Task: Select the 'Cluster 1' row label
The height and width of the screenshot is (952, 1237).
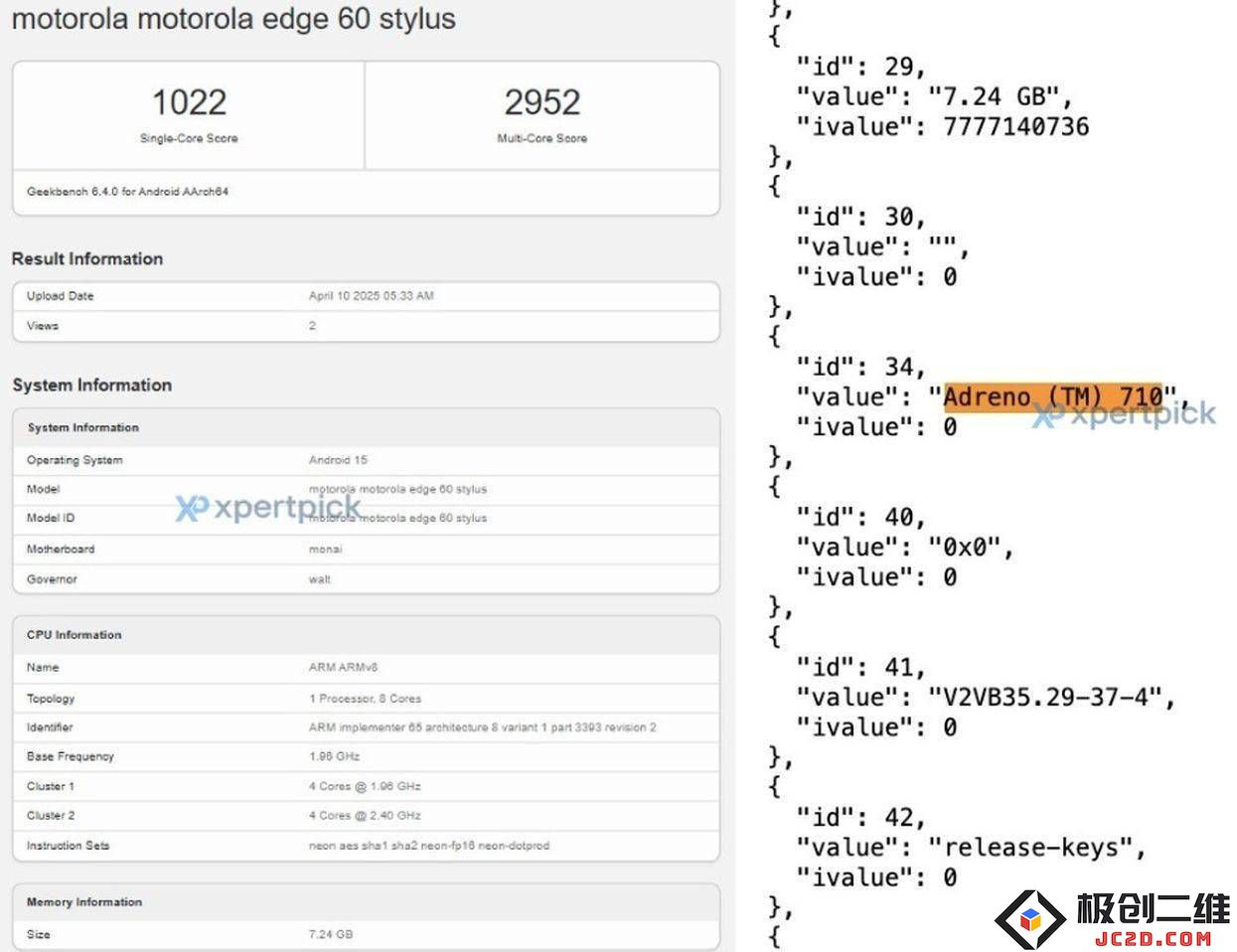Action: 51,786
